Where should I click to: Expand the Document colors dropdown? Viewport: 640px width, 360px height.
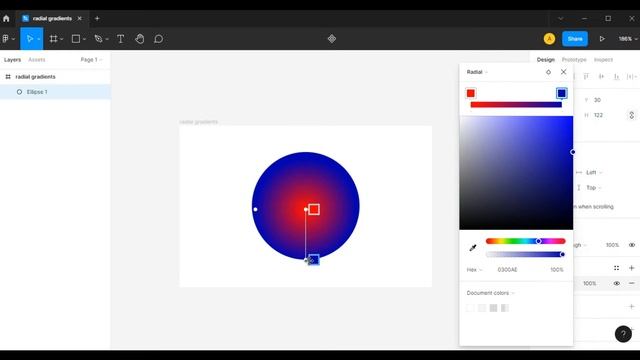[491, 293]
